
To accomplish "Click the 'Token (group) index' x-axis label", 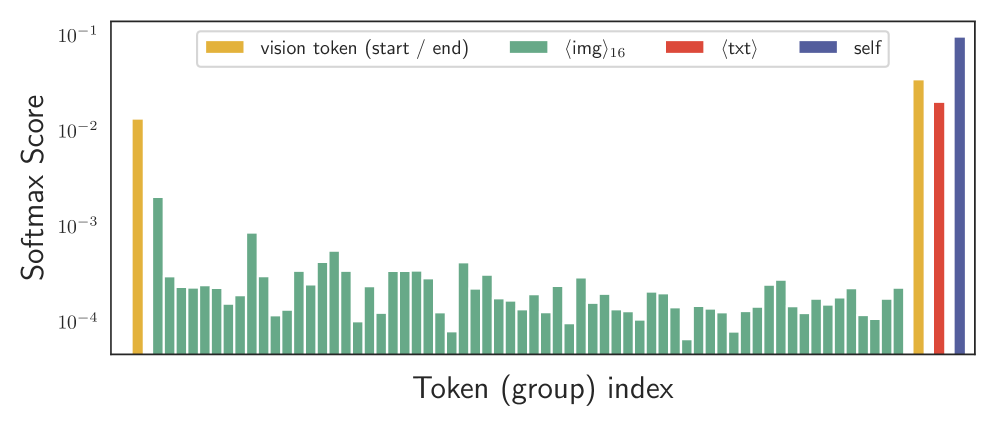I will [x=543, y=388].
